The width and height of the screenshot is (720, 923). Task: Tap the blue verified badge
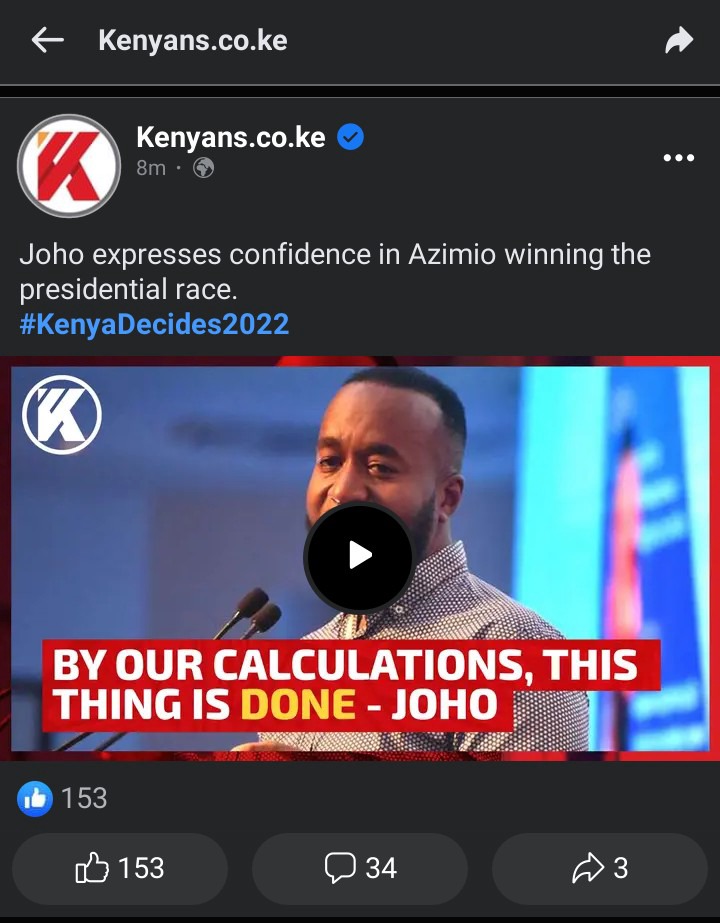[350, 137]
